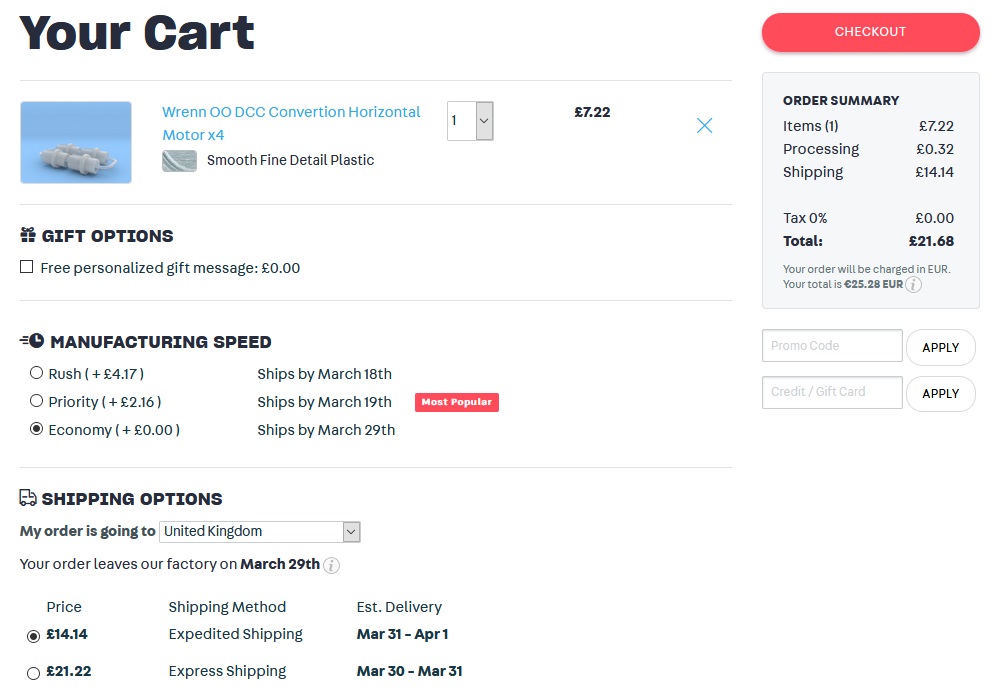The image size is (1008, 699).
Task: Click the gift box icon in Gift Options
Action: coord(28,236)
